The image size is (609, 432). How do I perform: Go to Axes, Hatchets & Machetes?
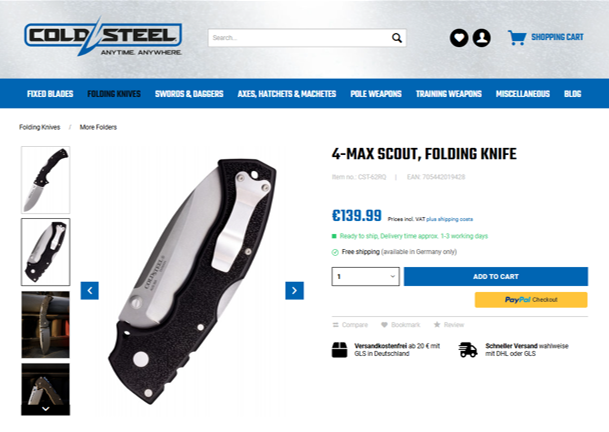coord(287,94)
